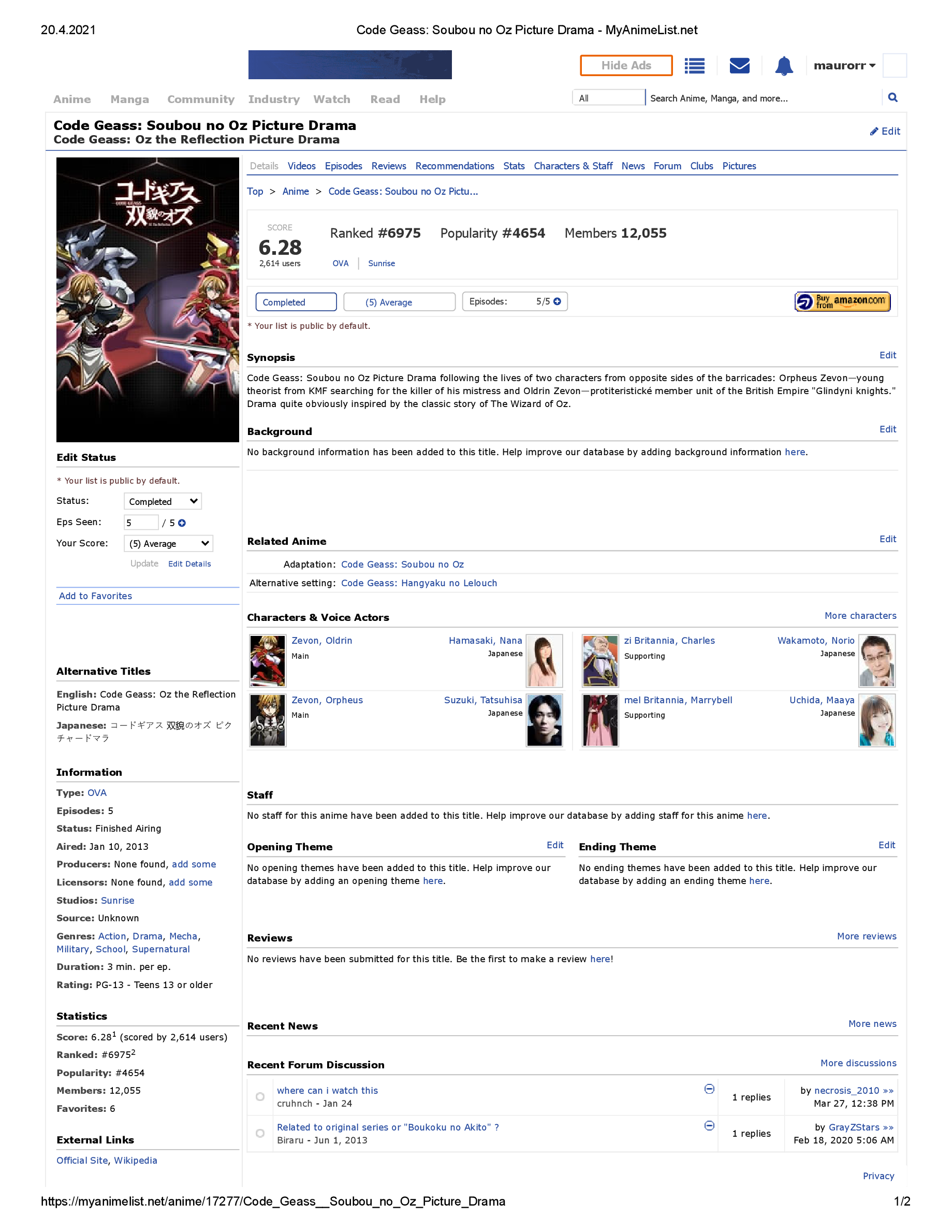The width and height of the screenshot is (952, 1232).
Task: Open Code Geass: Soubou no Oz adaptation link
Action: coord(402,564)
